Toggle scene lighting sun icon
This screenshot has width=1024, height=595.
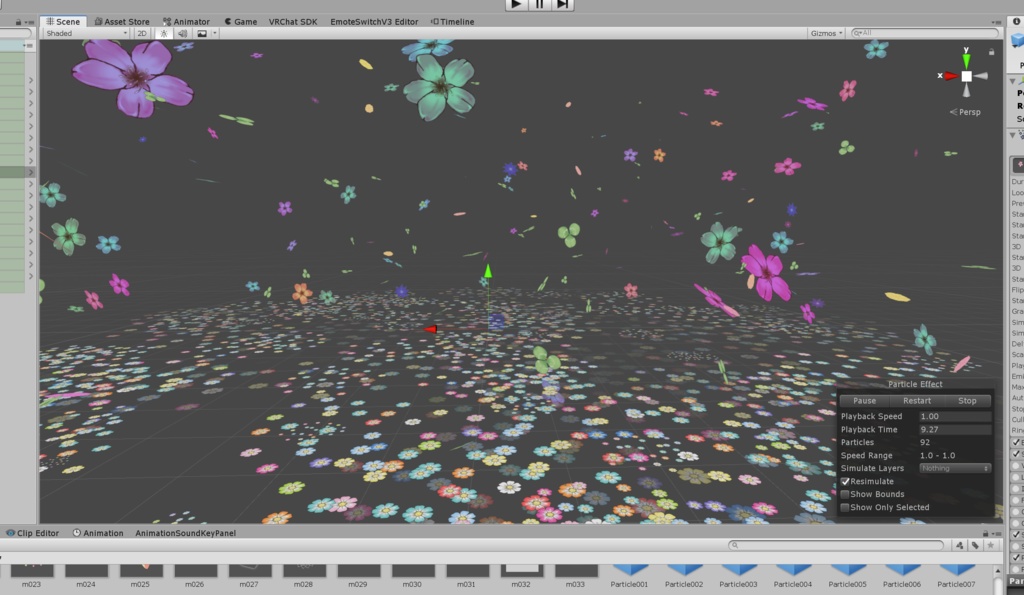[x=164, y=33]
